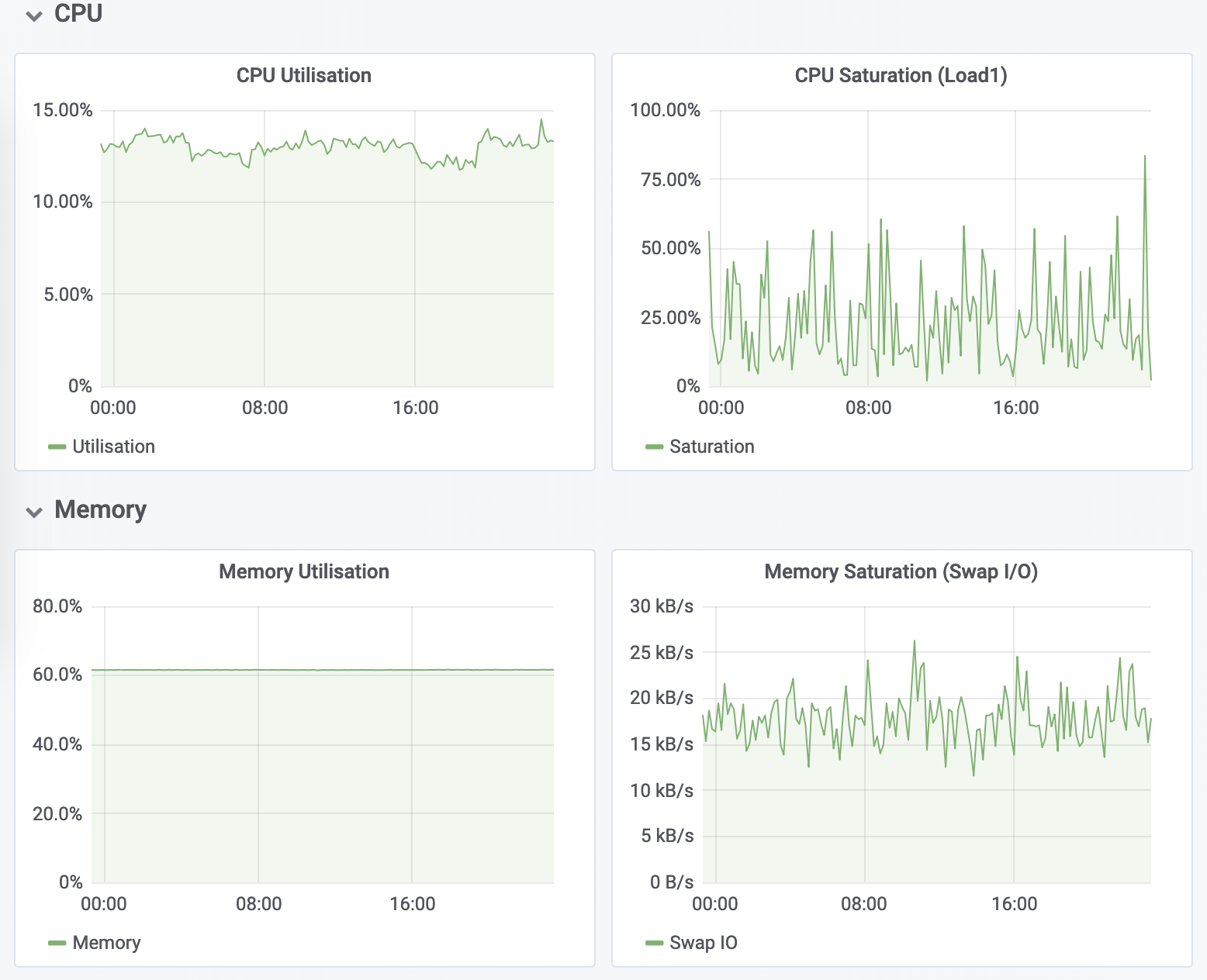Toggle the Swap IO legend series
Viewport: 1207px width, 980px height.
click(703, 943)
